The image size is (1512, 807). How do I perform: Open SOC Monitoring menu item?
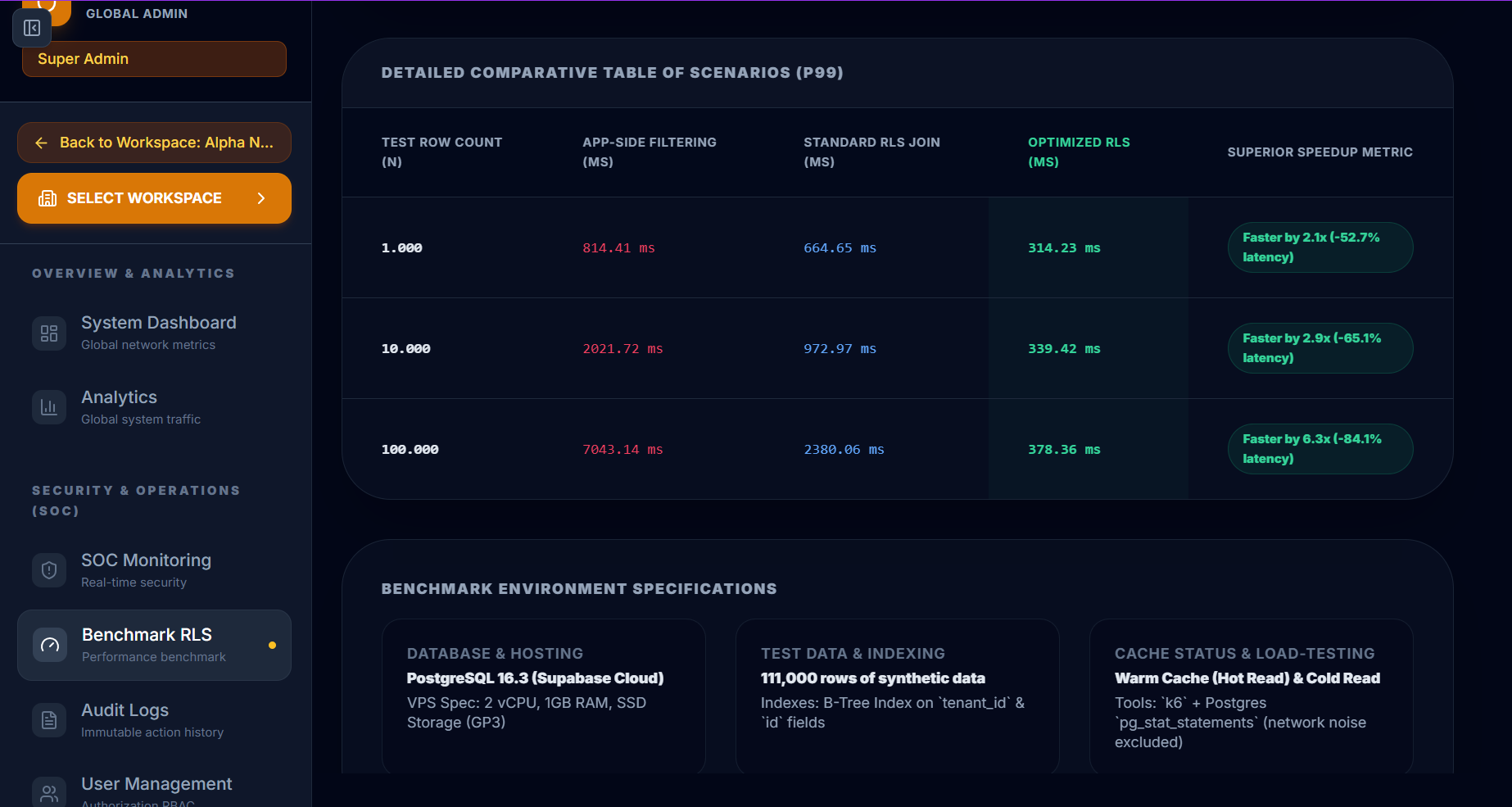pos(154,570)
